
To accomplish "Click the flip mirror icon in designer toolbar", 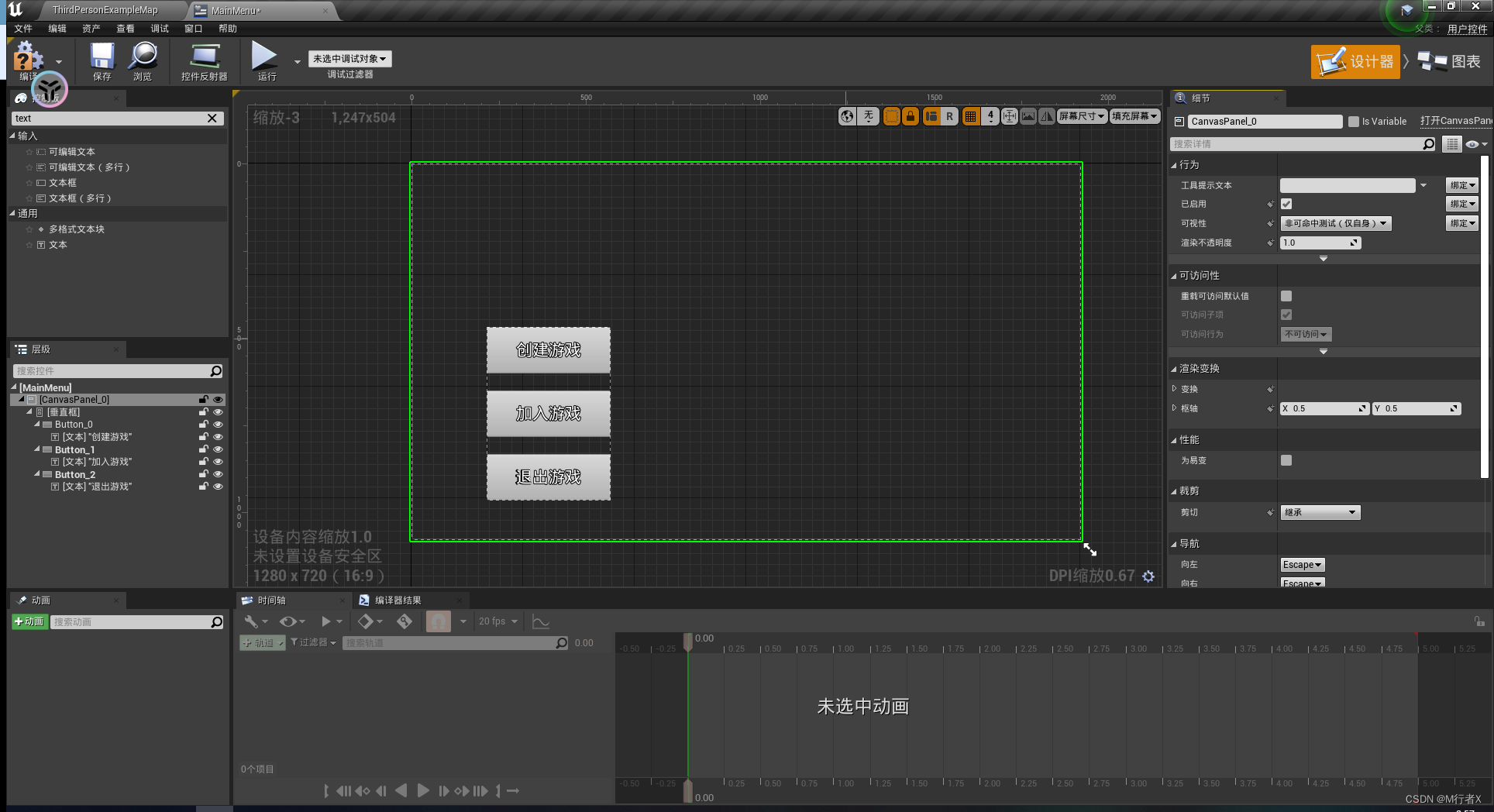I will point(1047,116).
